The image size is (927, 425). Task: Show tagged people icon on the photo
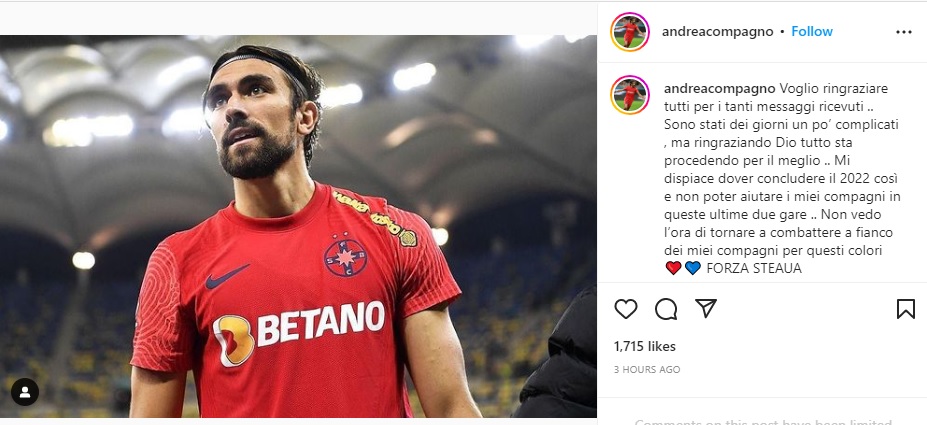coord(25,391)
